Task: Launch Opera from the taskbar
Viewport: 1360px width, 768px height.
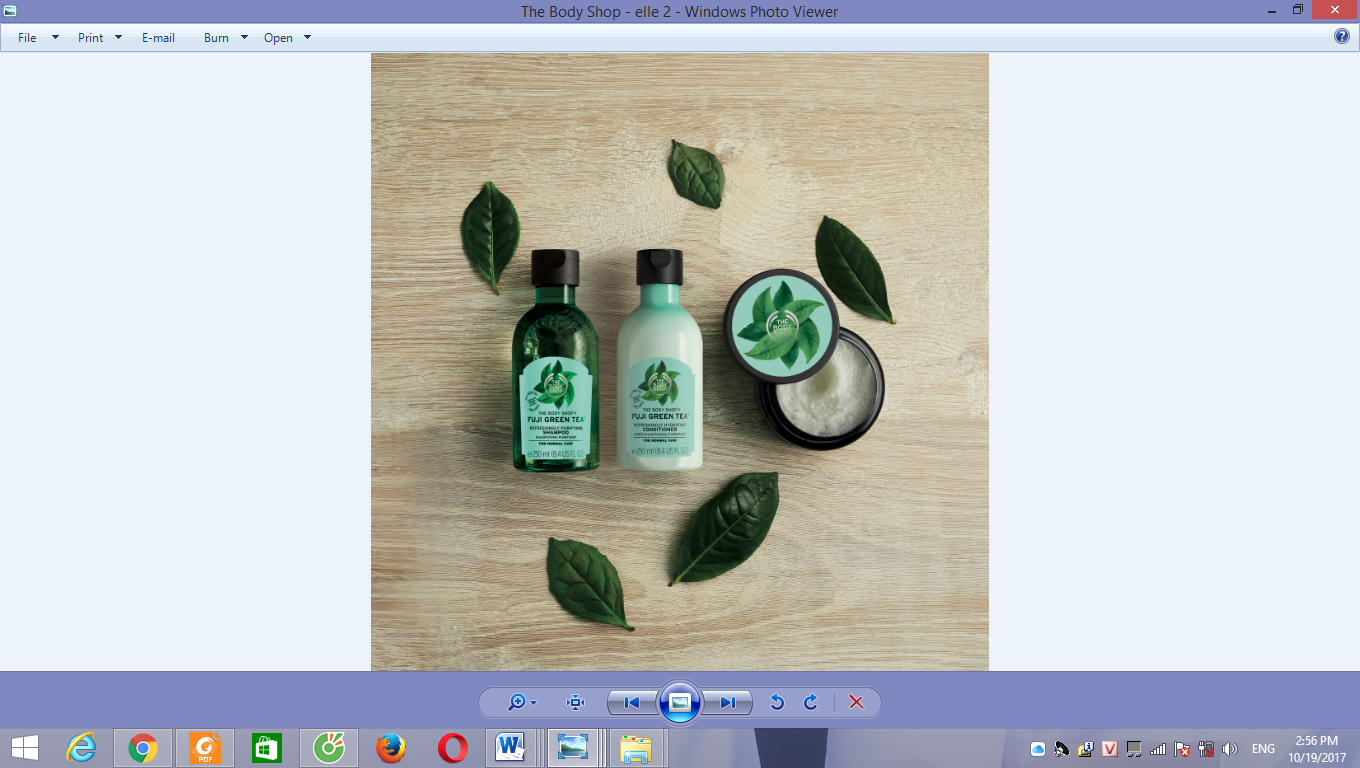Action: [453, 748]
